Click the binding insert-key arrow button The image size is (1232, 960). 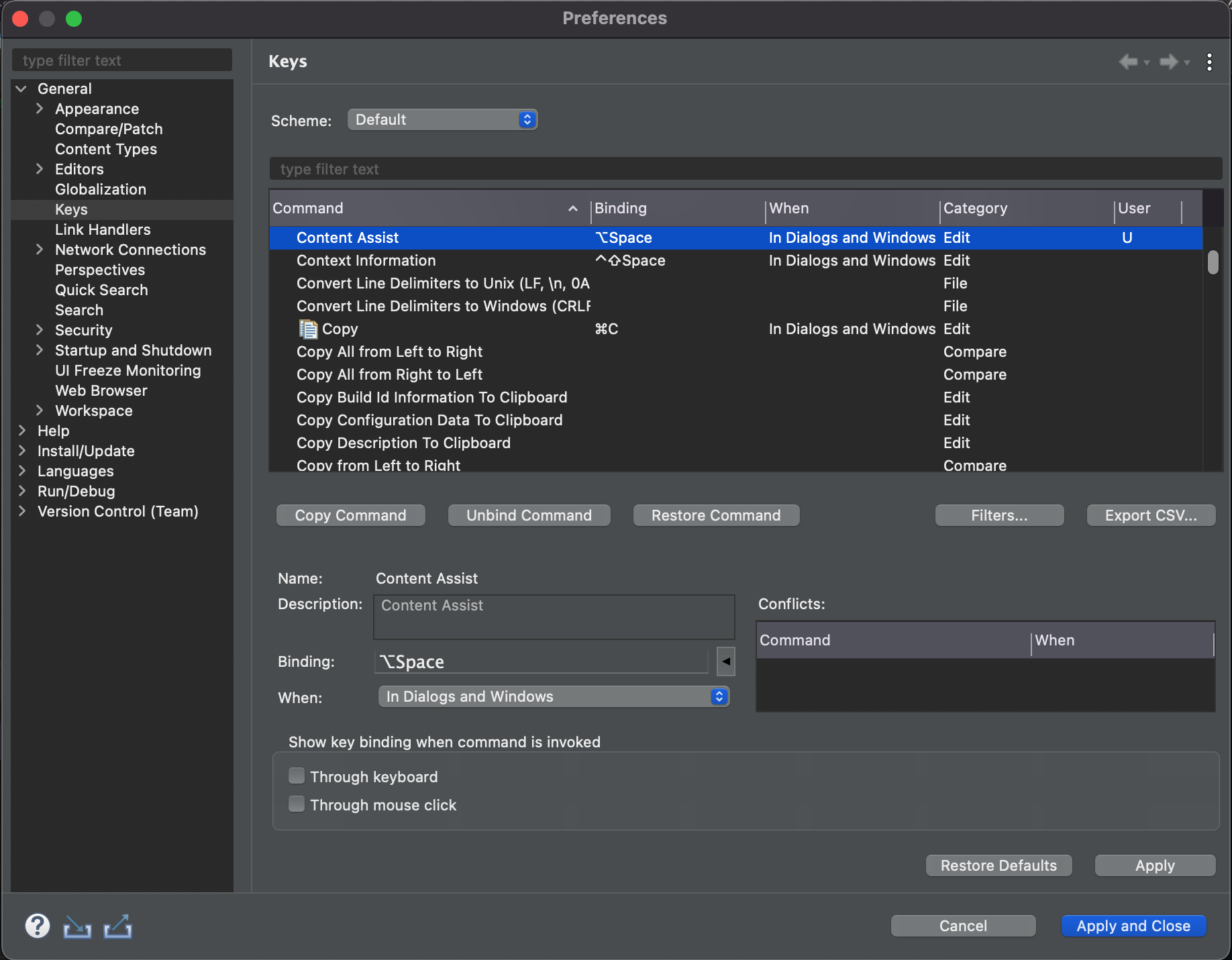(726, 661)
